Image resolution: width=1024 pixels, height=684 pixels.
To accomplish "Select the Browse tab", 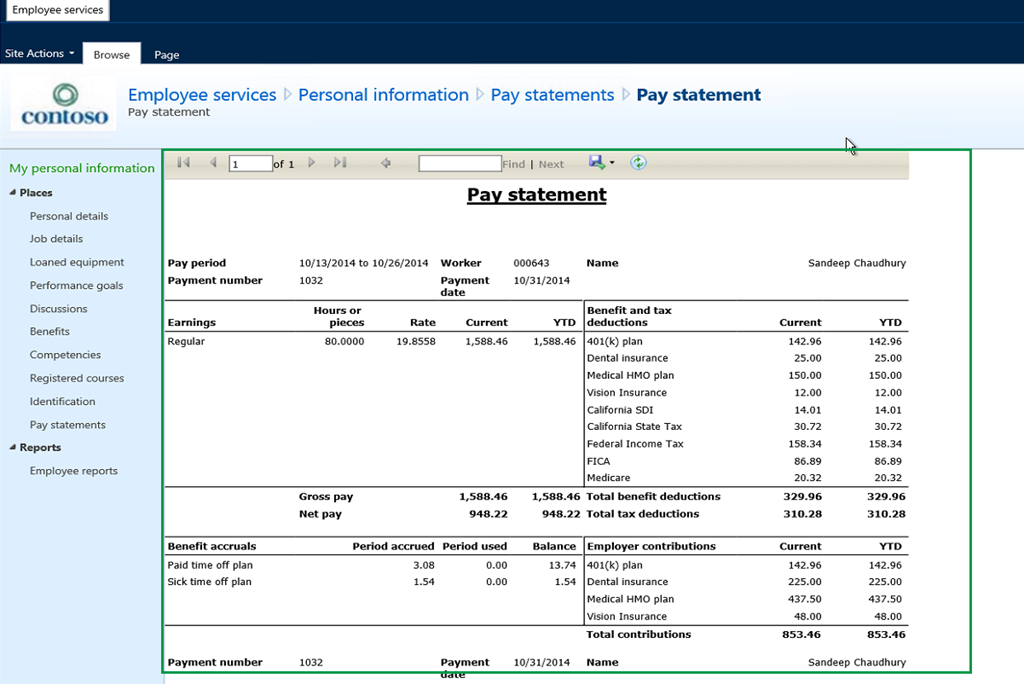I will coord(111,55).
